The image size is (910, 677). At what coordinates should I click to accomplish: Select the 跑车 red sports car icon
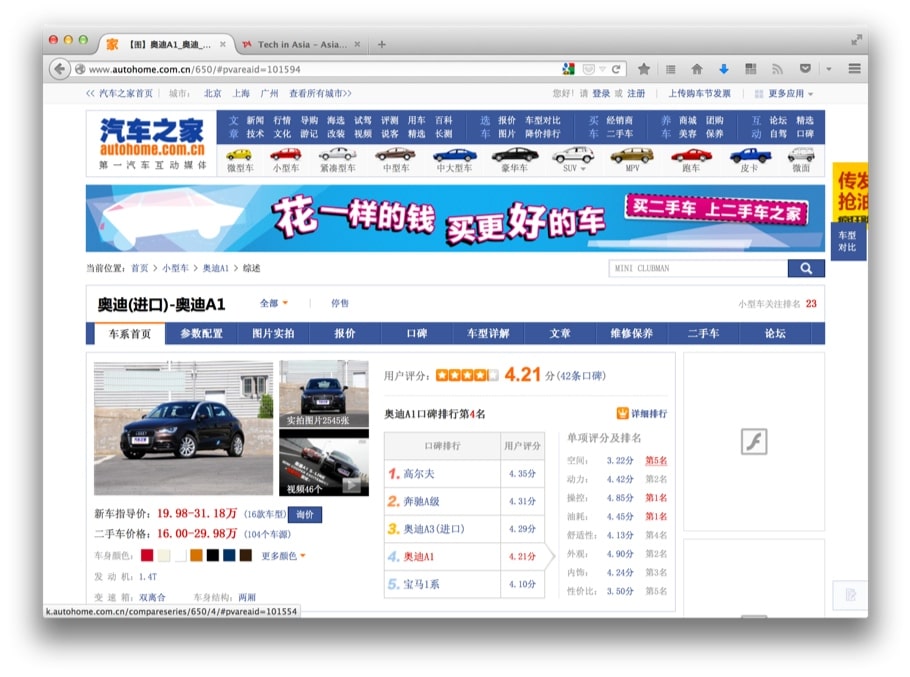point(691,155)
